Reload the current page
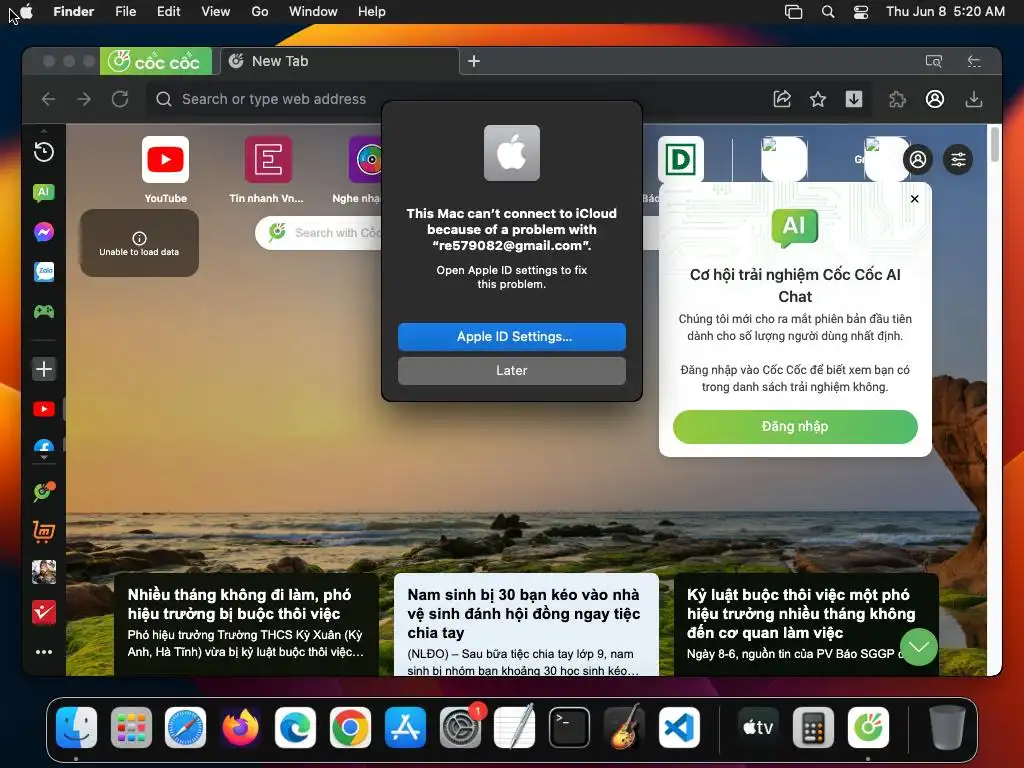1024x768 pixels. 120,99
